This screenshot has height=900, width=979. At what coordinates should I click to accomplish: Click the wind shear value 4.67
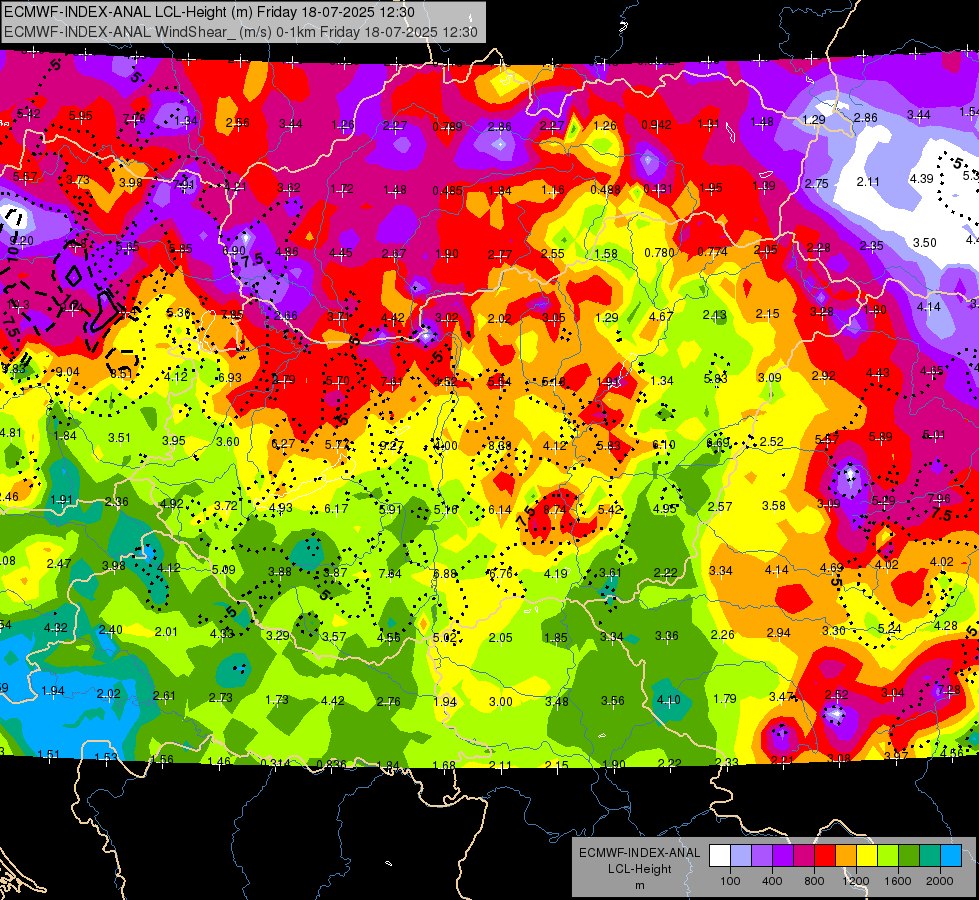[x=661, y=316]
